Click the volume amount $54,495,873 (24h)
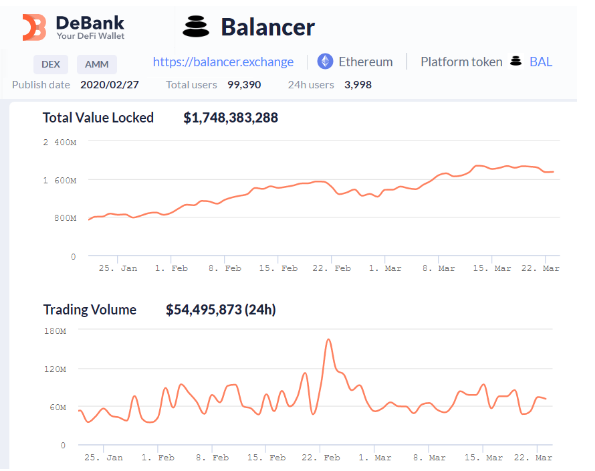Viewport: 595px width, 471px height. pos(221,310)
